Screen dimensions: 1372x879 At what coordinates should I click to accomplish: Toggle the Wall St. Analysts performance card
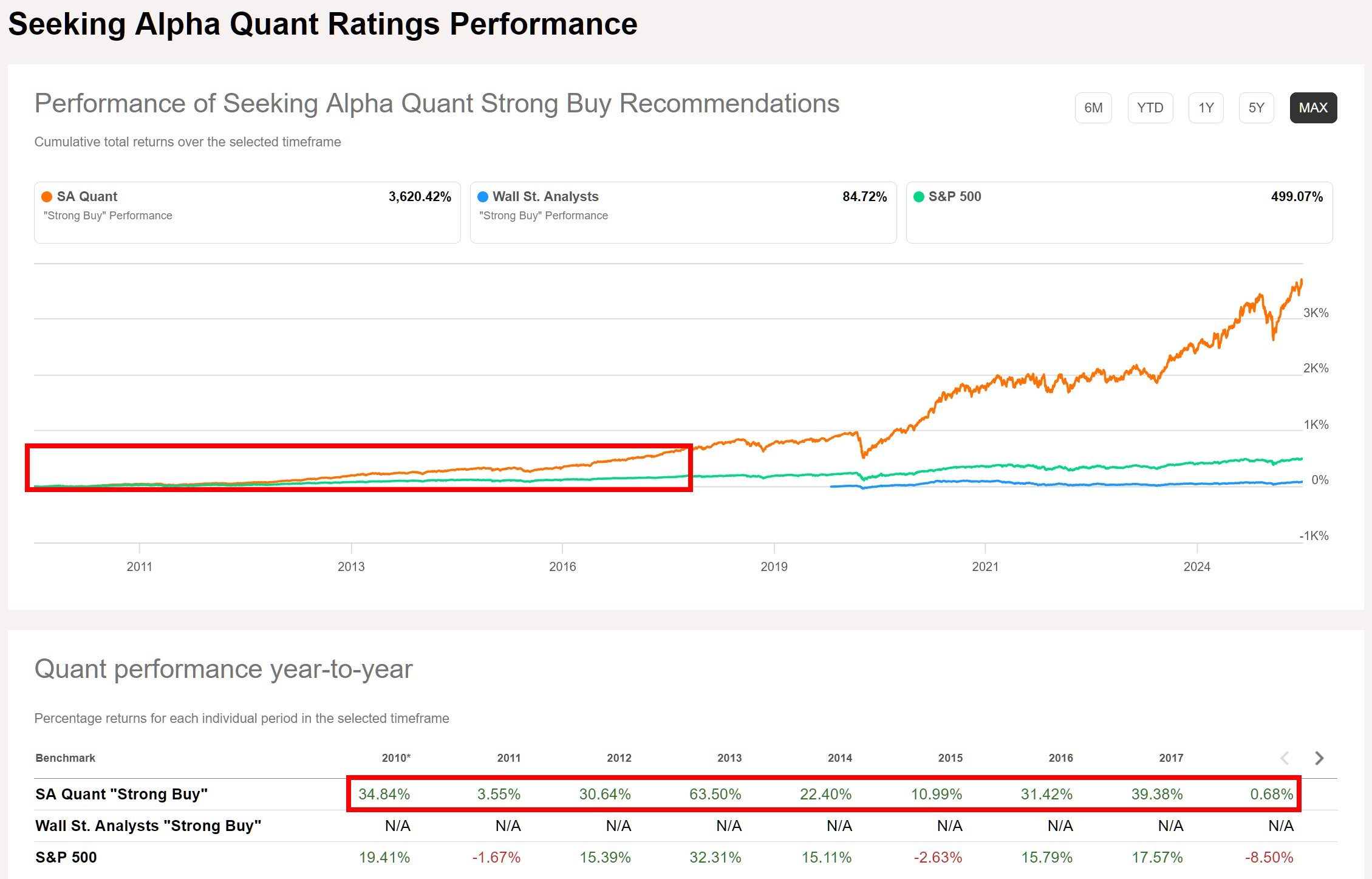[683, 213]
